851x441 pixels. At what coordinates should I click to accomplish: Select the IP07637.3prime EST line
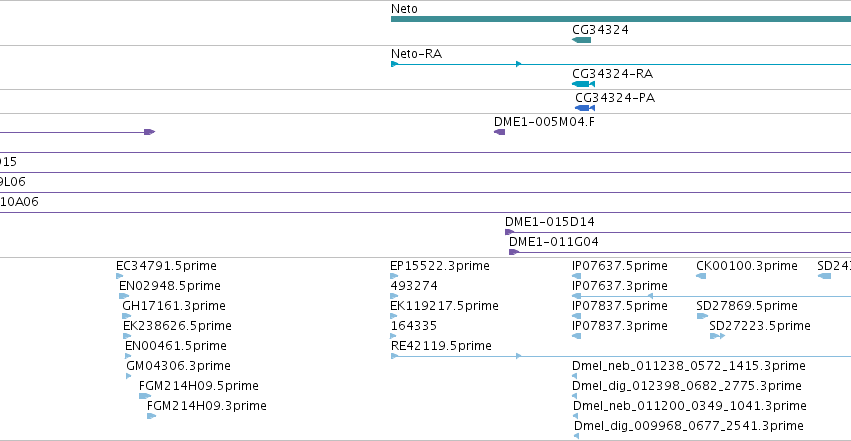coord(712,296)
